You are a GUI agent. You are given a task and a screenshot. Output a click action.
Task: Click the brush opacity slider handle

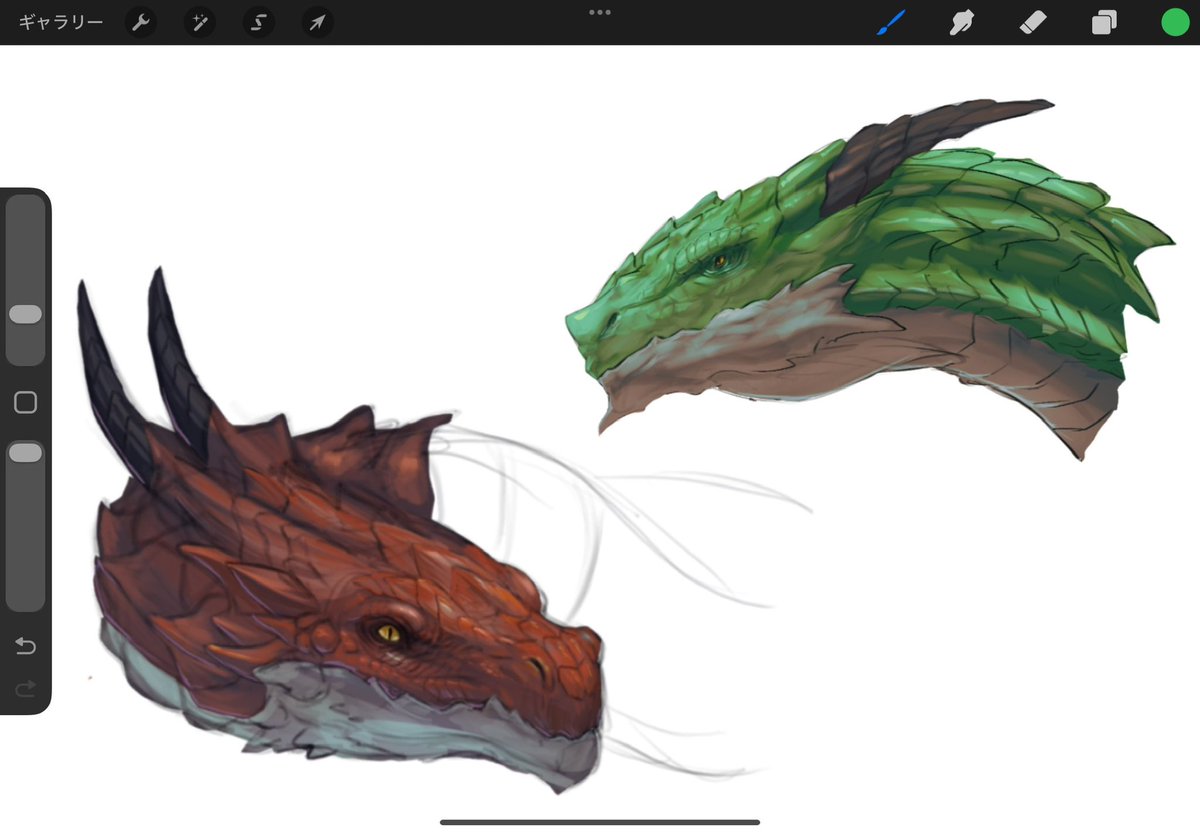25,453
